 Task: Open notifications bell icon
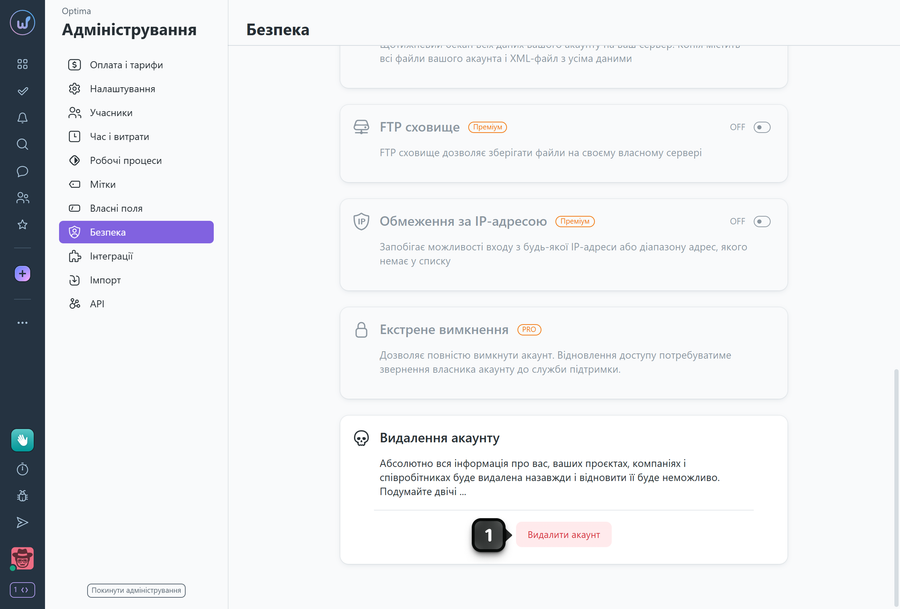[x=22, y=118]
